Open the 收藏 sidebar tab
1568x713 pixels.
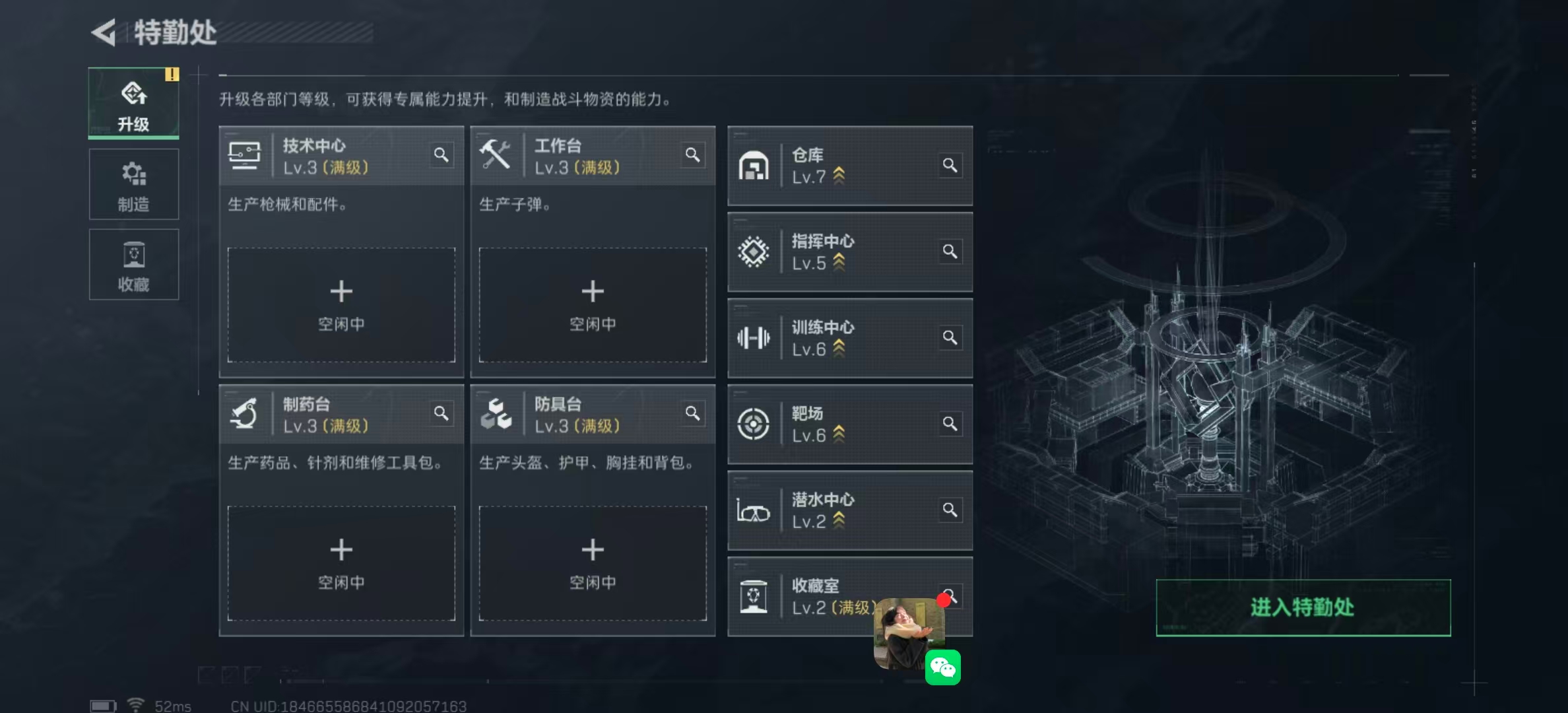point(134,265)
